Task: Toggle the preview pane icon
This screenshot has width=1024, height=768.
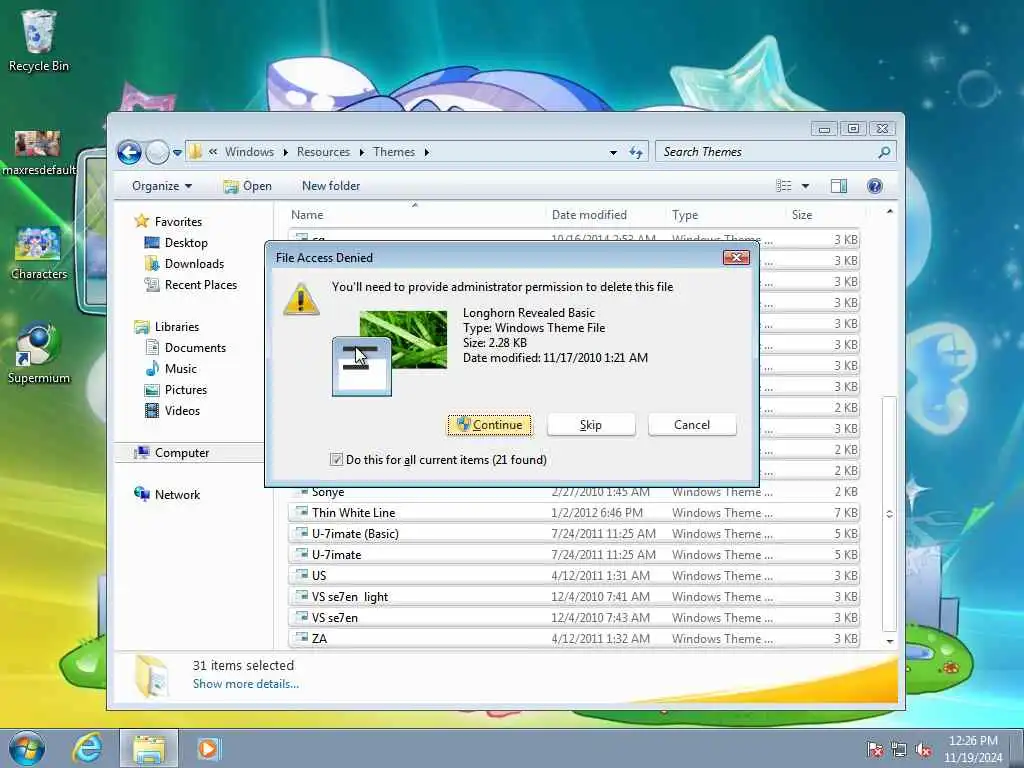Action: pos(839,186)
